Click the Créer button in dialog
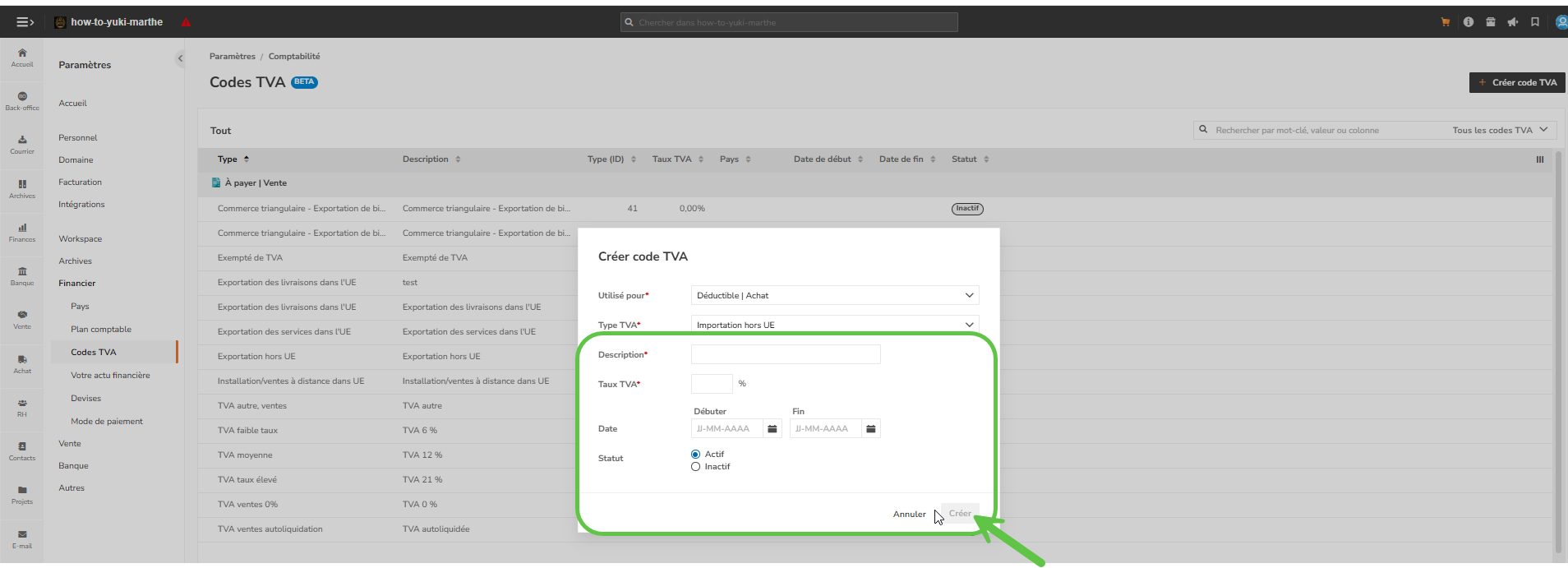This screenshot has height=568, width=1568. tap(960, 514)
